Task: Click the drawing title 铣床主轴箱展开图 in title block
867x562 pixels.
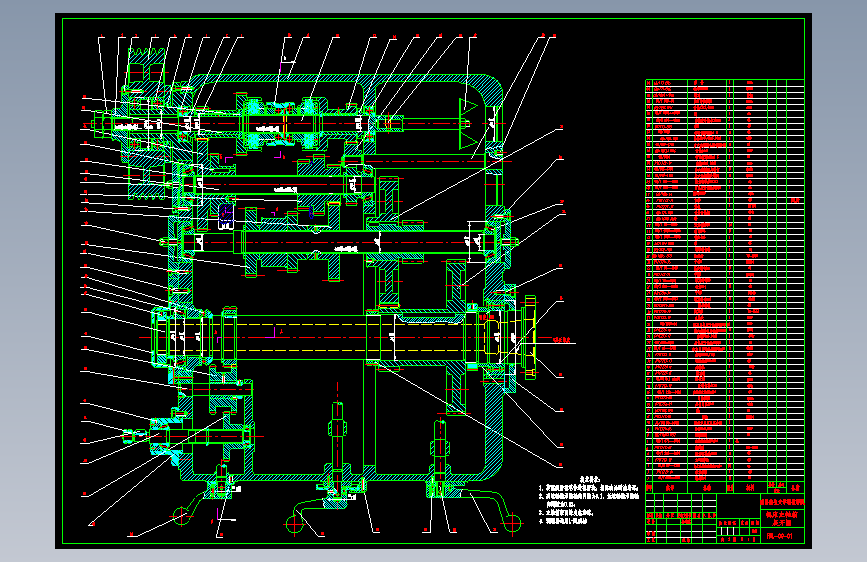Action: point(782,518)
